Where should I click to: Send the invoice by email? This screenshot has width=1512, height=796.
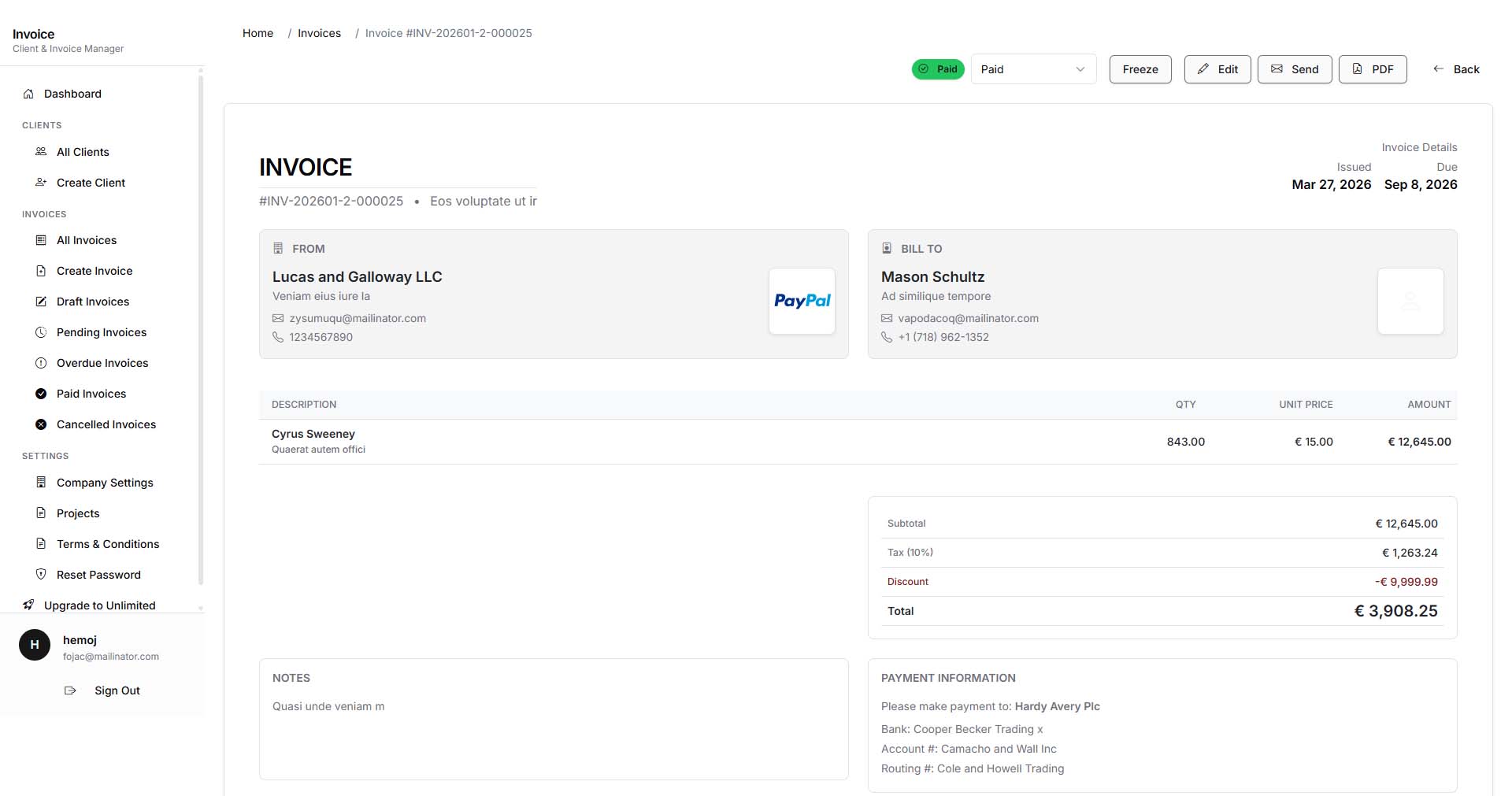(1295, 69)
